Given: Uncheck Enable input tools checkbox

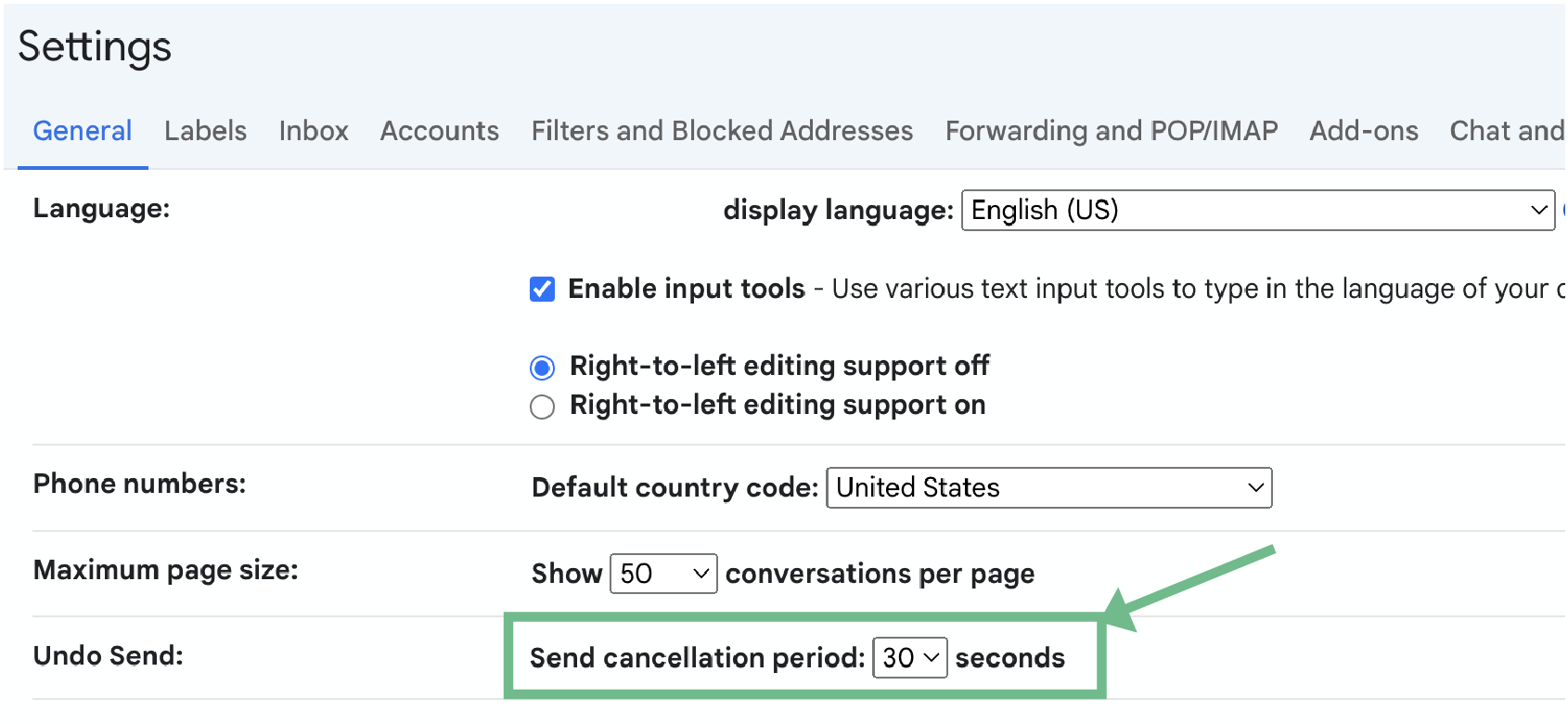Looking at the screenshot, I should click(x=543, y=290).
